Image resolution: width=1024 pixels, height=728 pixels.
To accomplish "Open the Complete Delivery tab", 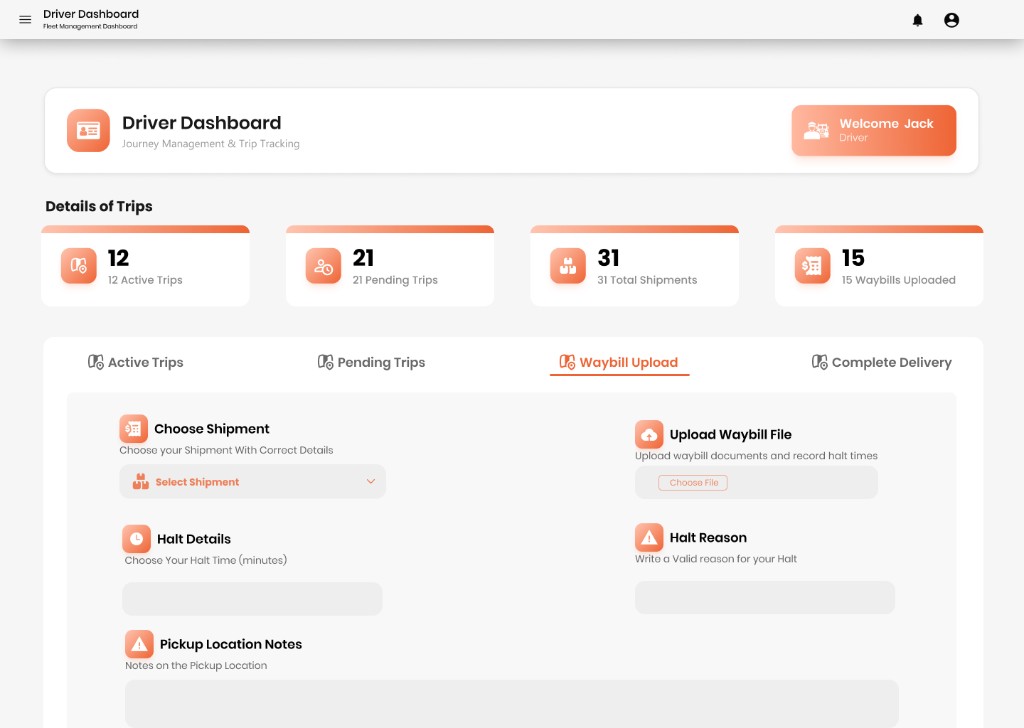I will [x=882, y=362].
